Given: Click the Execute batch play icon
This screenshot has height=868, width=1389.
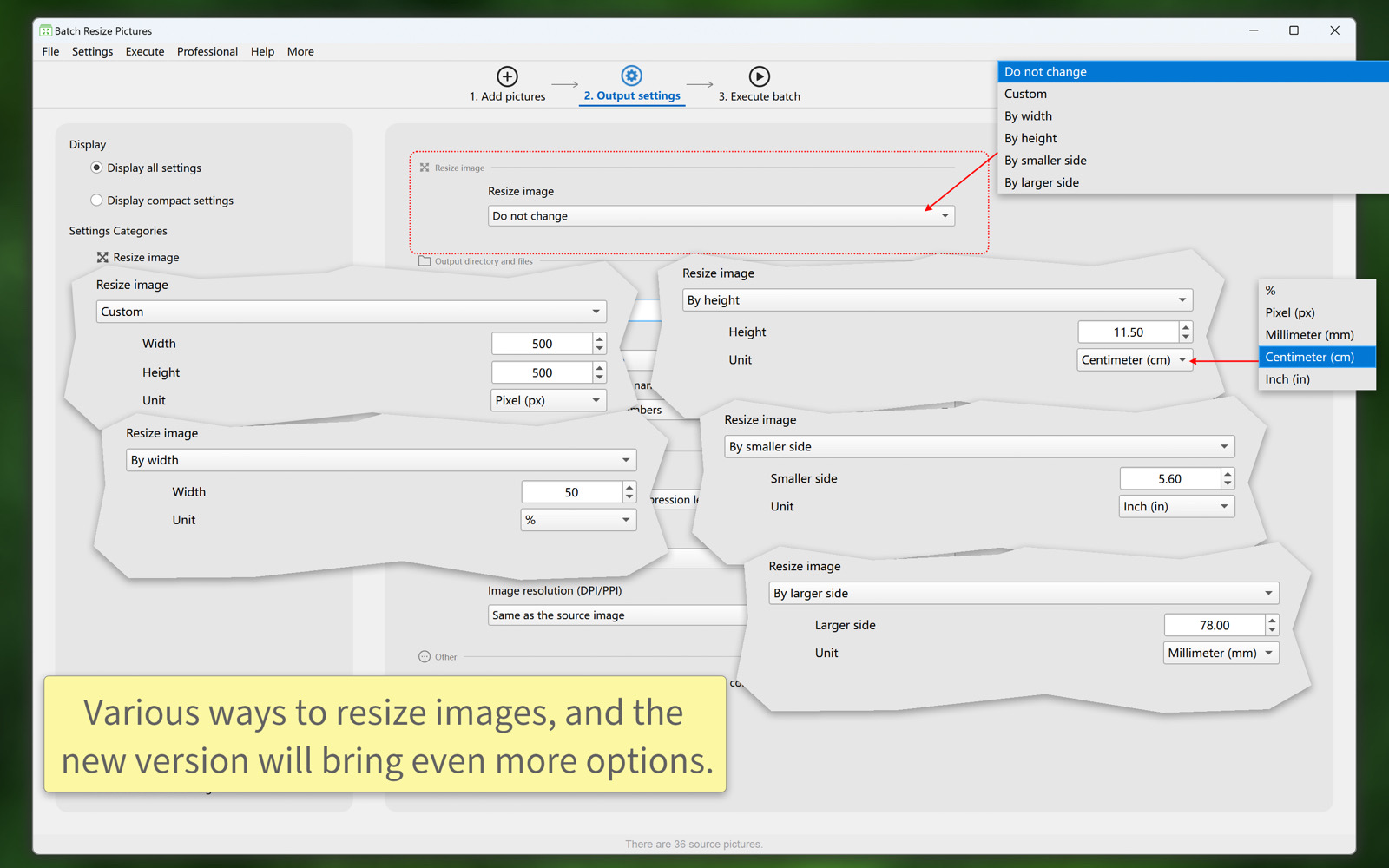Looking at the screenshot, I should (x=760, y=76).
